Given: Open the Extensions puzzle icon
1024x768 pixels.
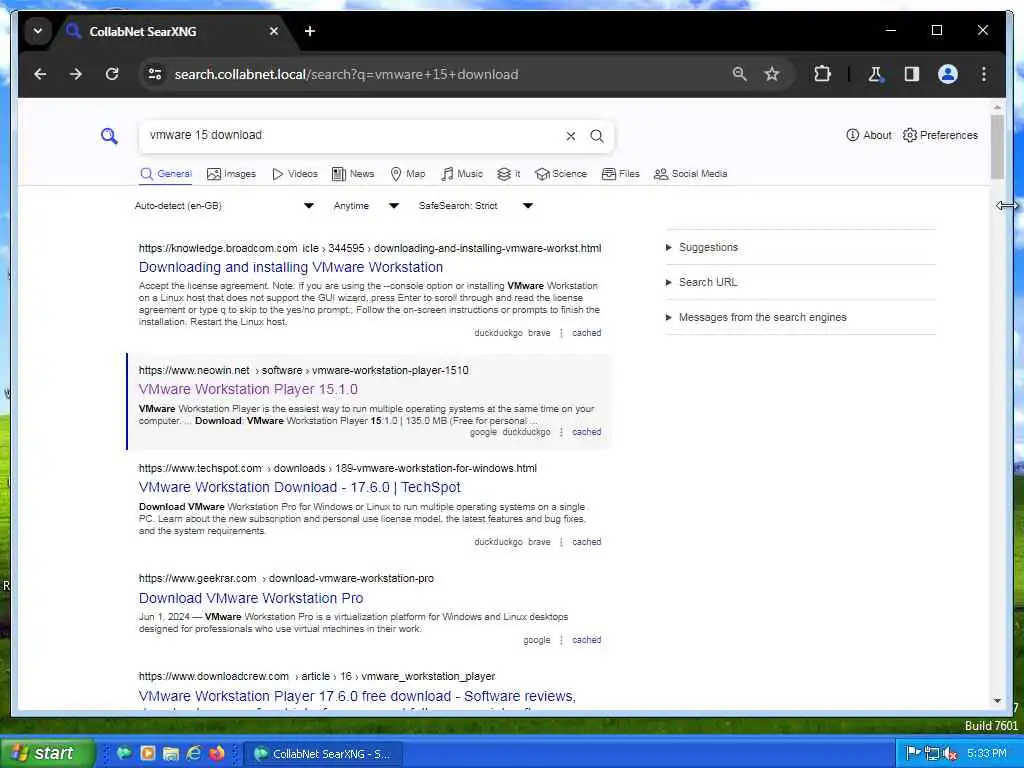Looking at the screenshot, I should tap(822, 74).
